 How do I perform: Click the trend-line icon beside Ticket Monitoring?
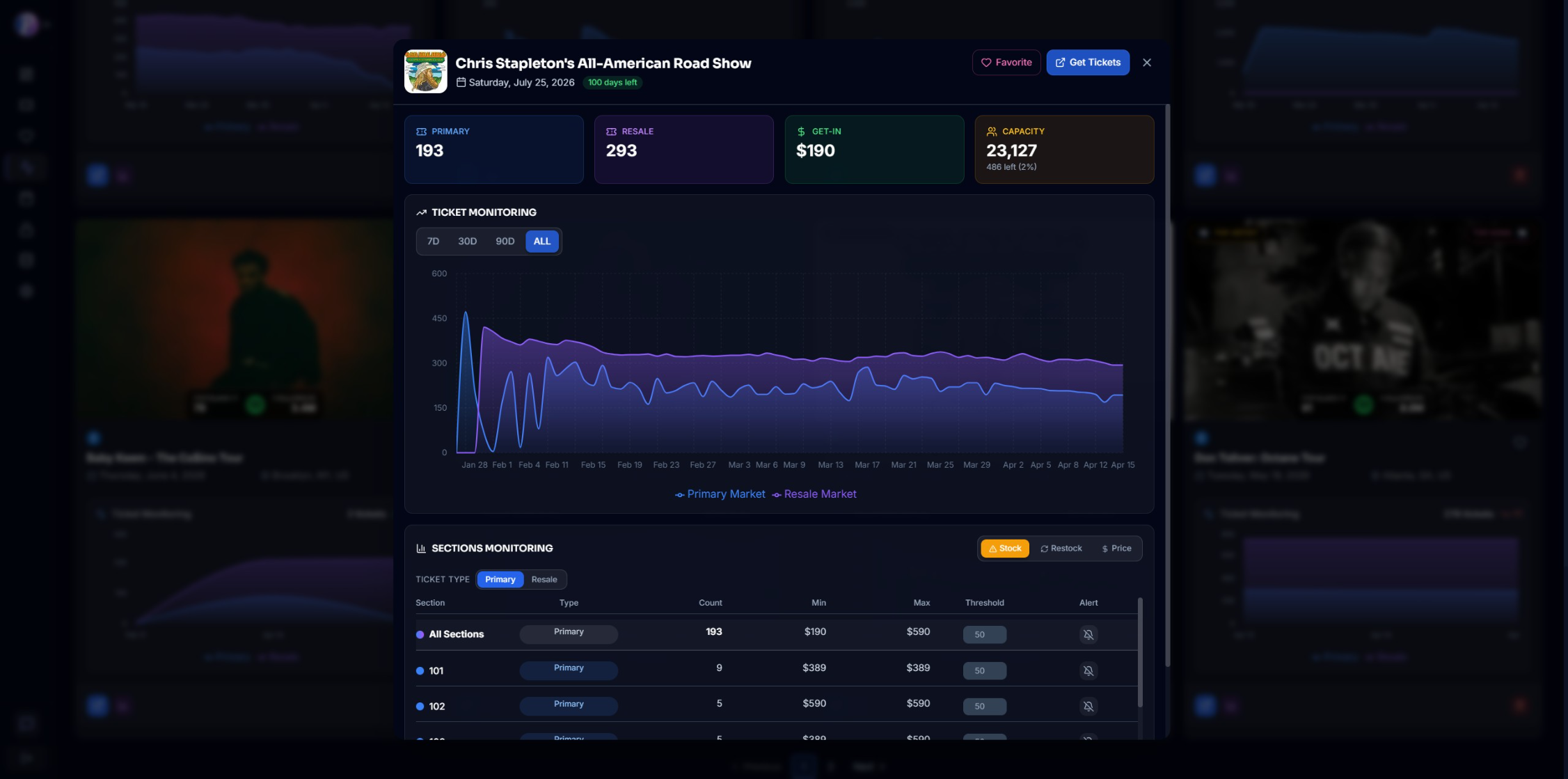click(422, 212)
